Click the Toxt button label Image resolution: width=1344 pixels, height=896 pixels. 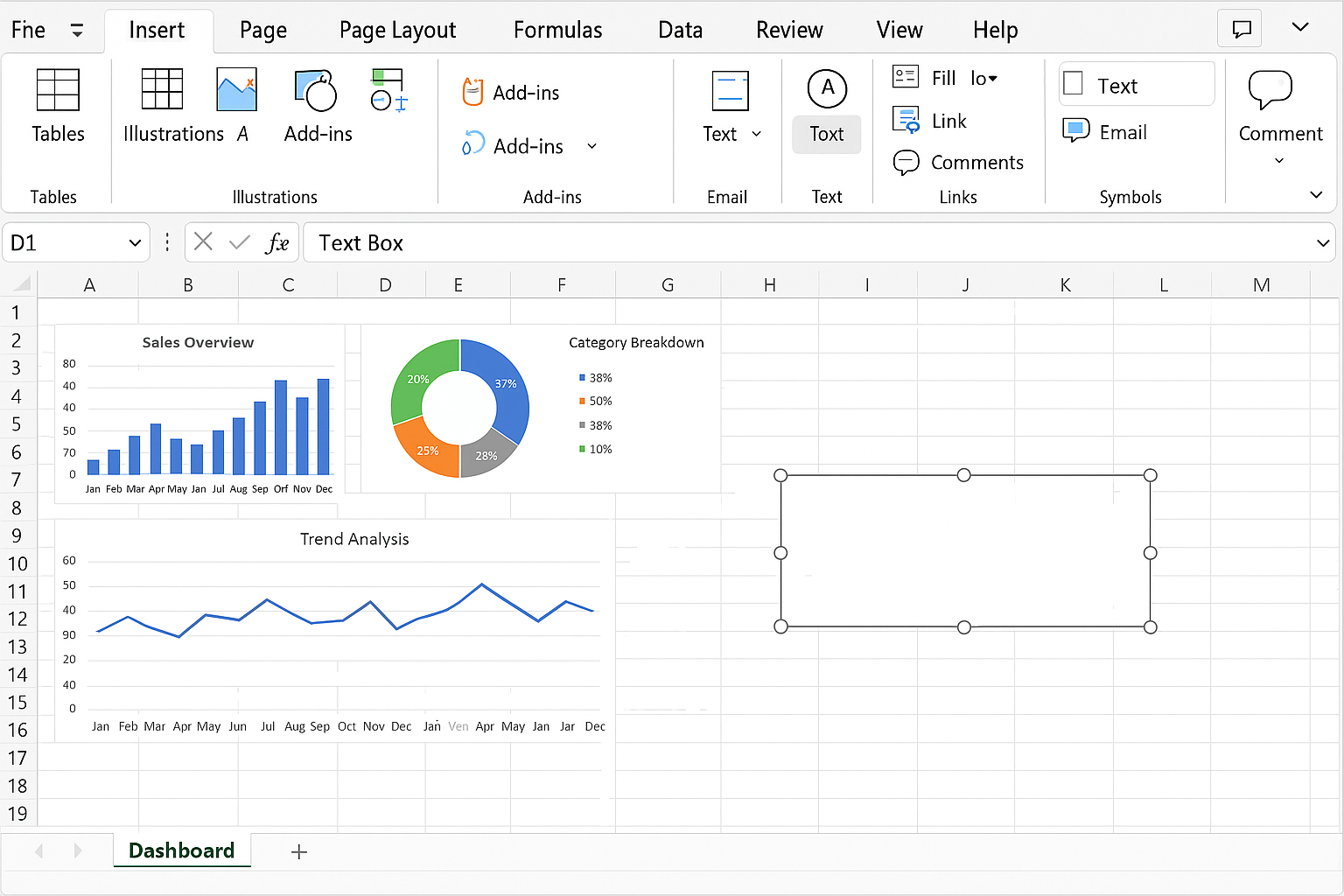click(827, 134)
